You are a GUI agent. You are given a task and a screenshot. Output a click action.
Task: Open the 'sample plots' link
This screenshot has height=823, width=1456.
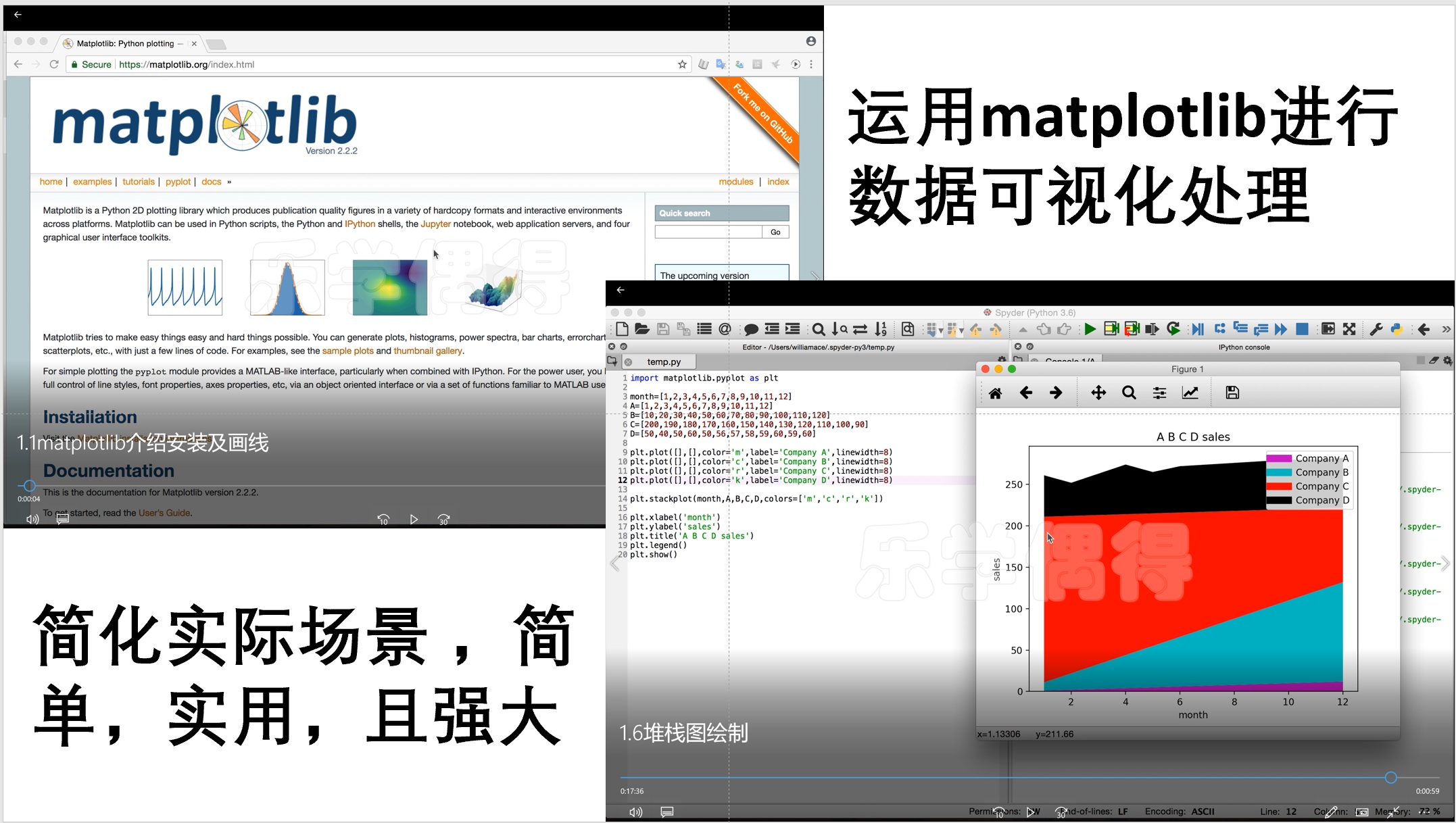(347, 351)
